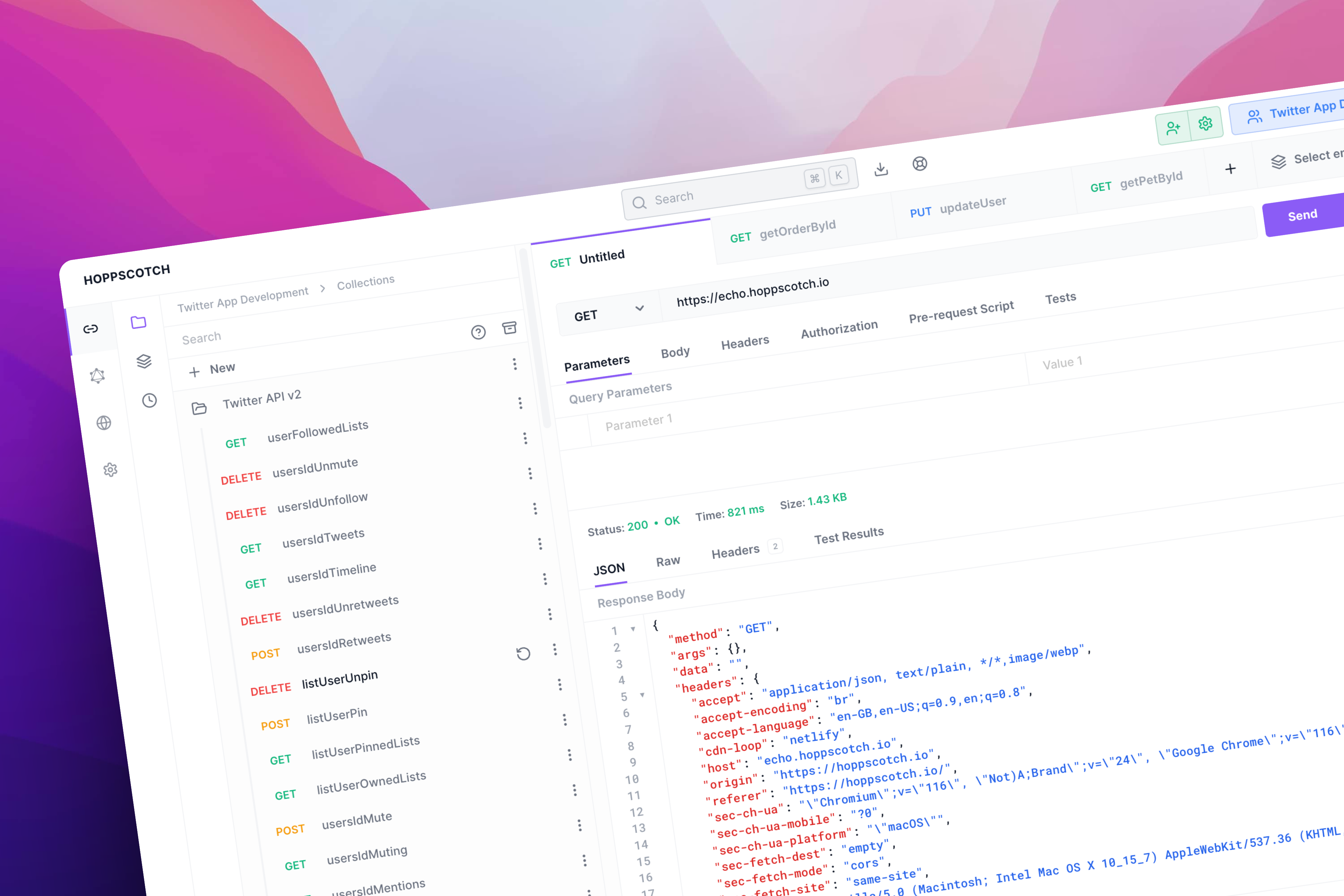
Task: Click the Twitter App Development breadcrumb
Action: point(242,300)
